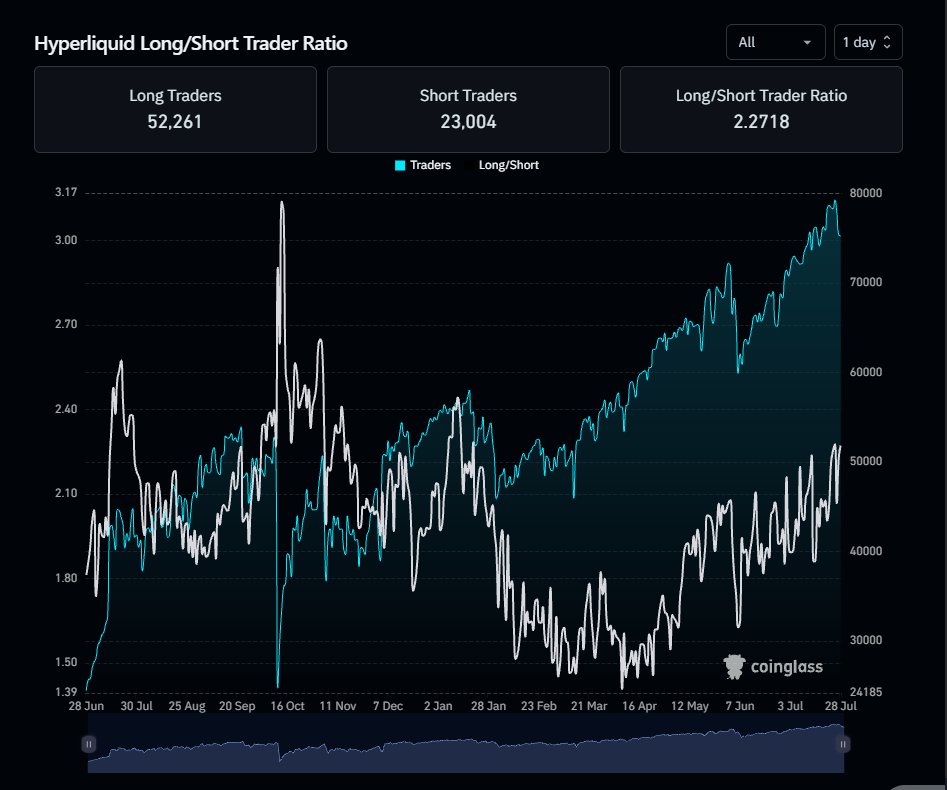
Task: Click the '28 Jun' x-axis date label
Action: 86,706
